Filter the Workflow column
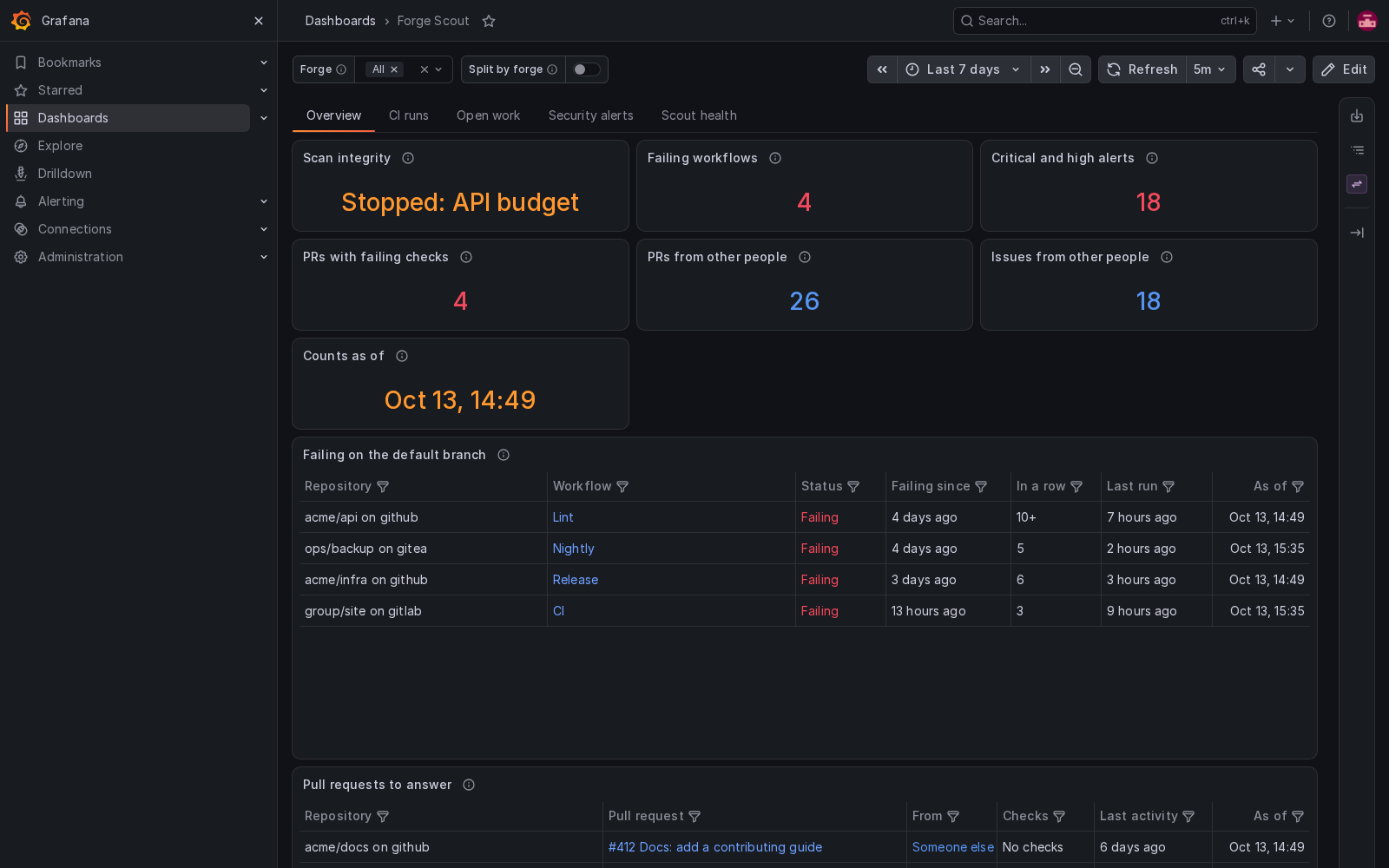 click(622, 487)
